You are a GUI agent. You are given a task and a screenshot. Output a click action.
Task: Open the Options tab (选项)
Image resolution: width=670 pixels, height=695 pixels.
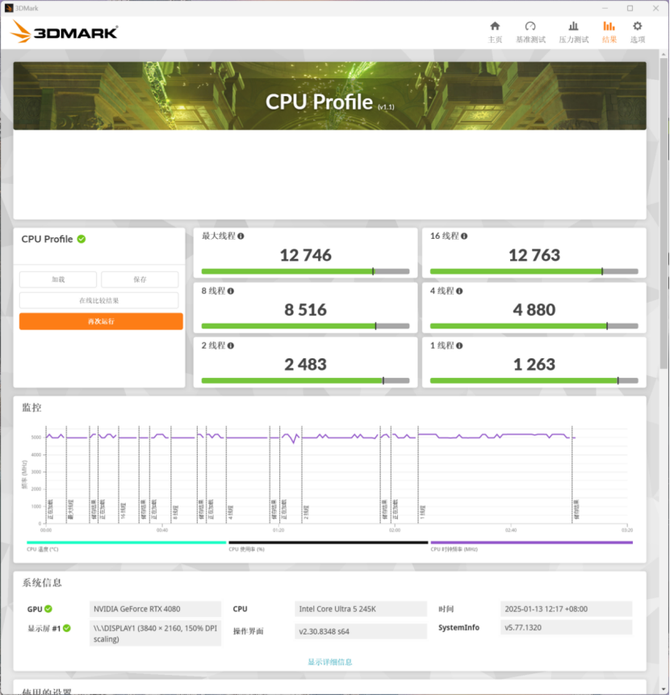637,32
